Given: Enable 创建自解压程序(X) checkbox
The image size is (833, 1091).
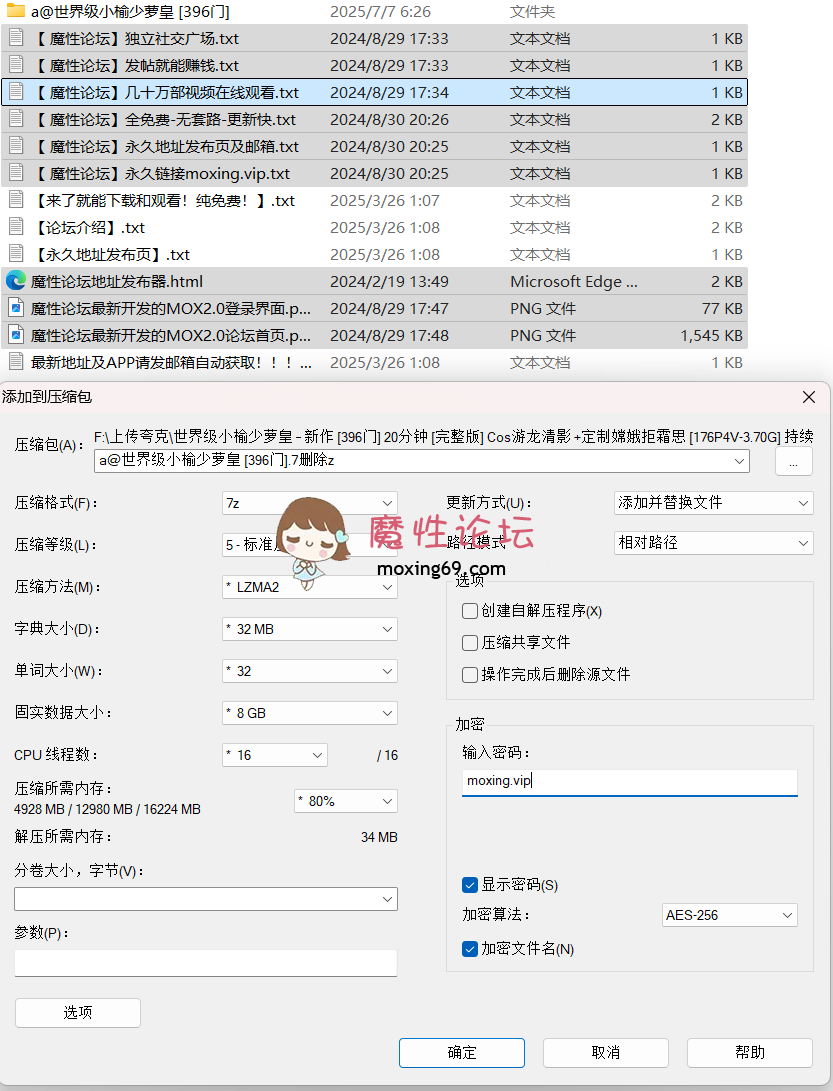Looking at the screenshot, I should point(470,611).
